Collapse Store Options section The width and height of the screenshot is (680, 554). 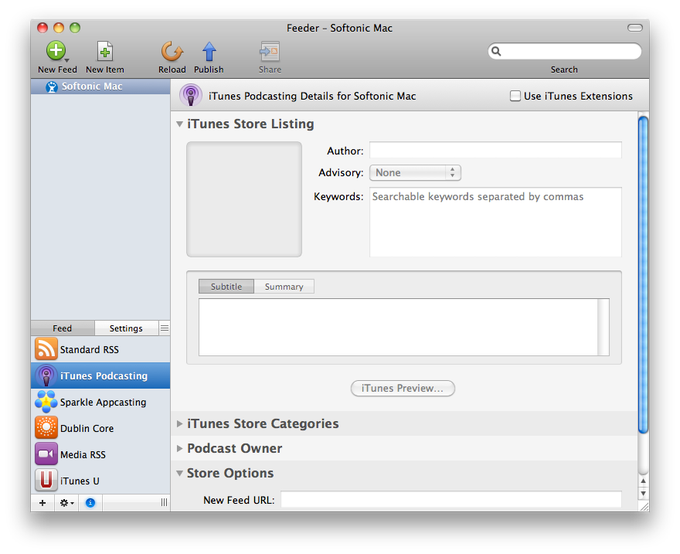180,473
